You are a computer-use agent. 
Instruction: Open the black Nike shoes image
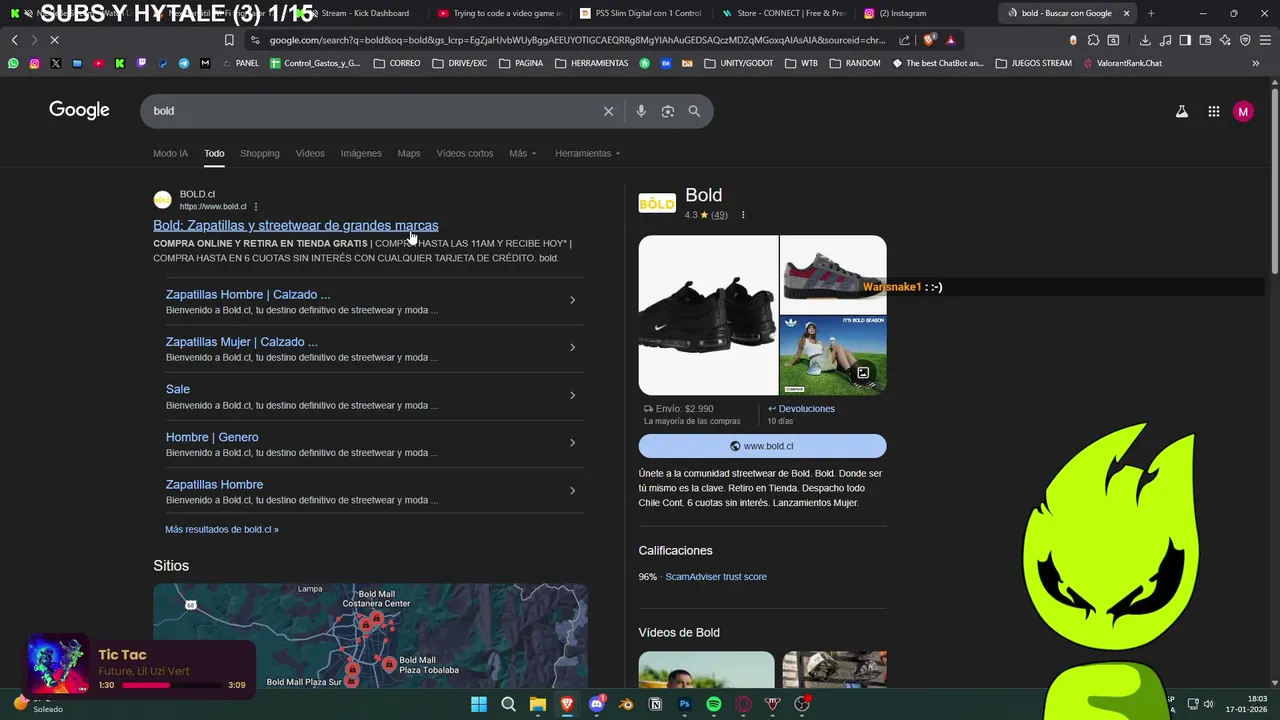coord(708,315)
